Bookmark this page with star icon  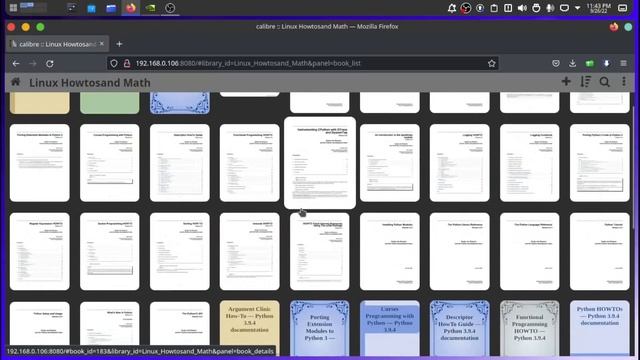491,63
